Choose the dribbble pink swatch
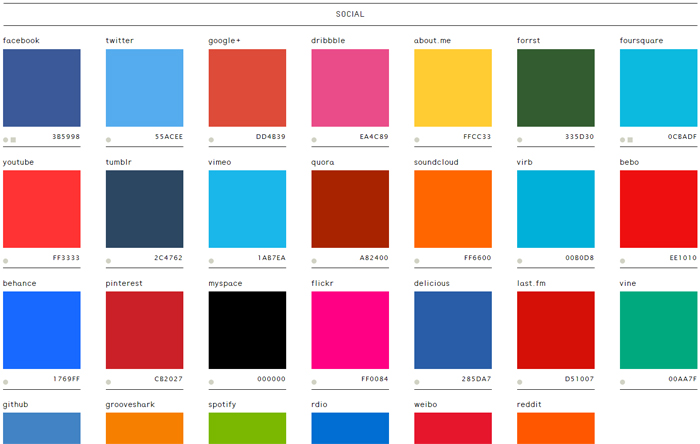This screenshot has height=444, width=700. click(350, 88)
